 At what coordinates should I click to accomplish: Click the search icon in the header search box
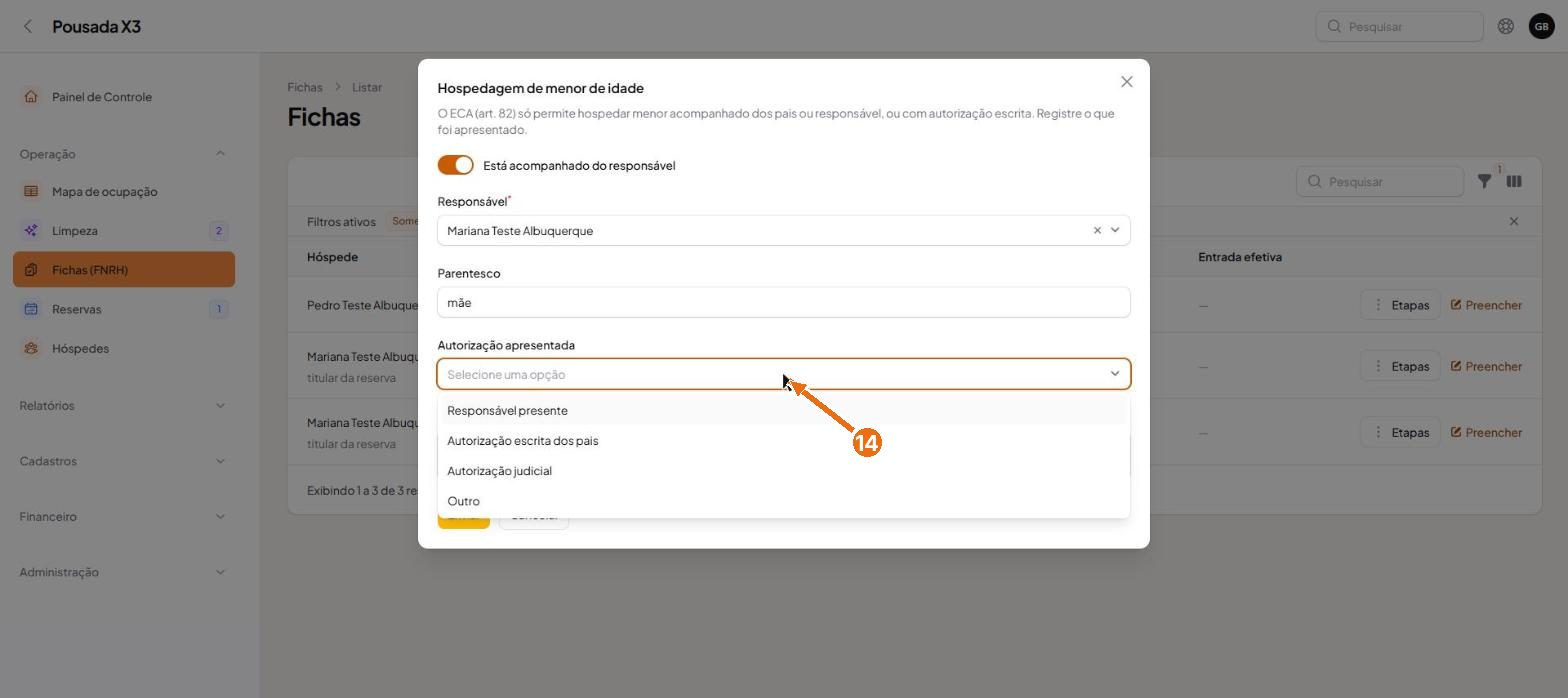tap(1334, 26)
